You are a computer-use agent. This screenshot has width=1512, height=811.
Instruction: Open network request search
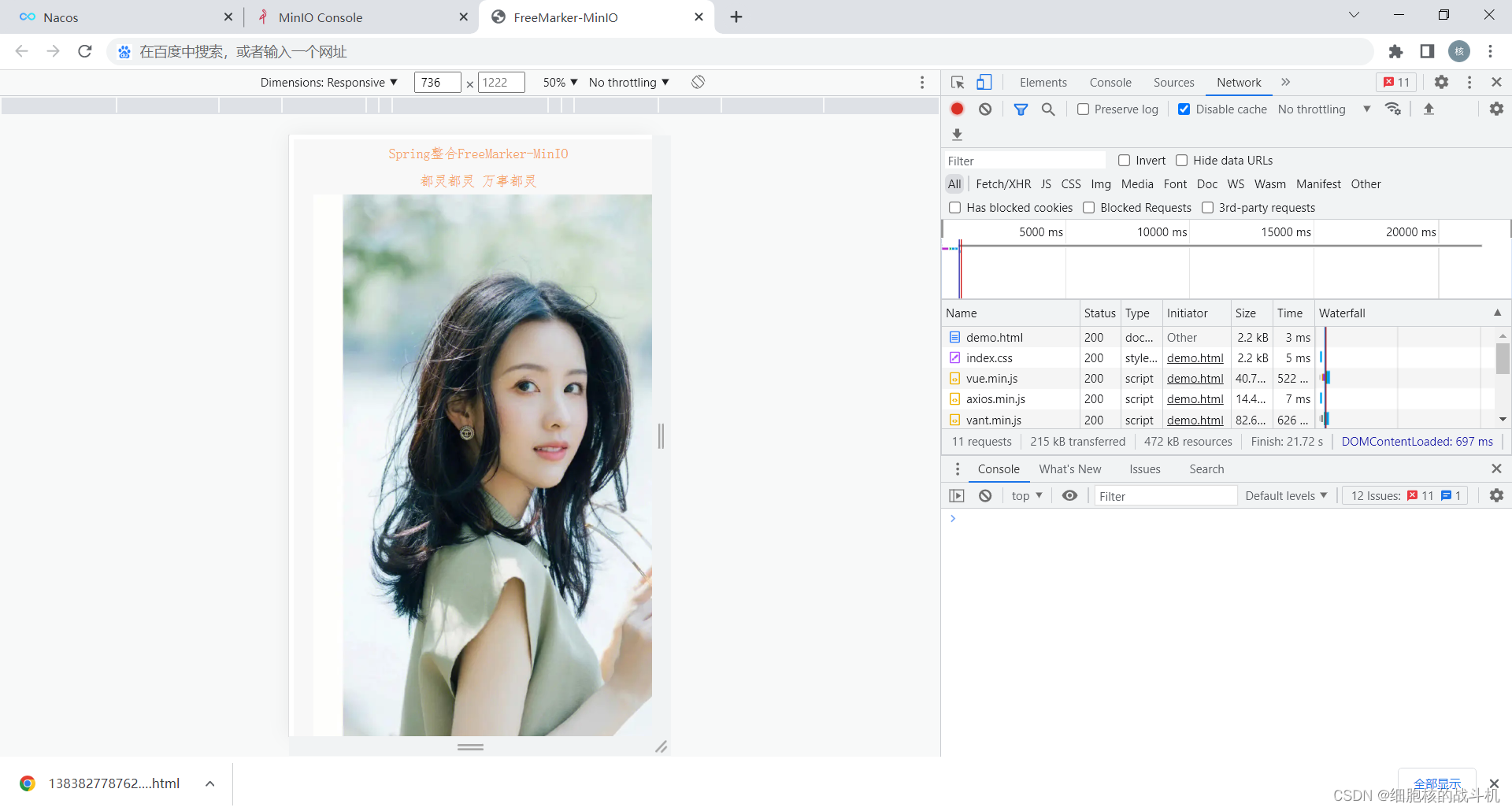pos(1047,109)
